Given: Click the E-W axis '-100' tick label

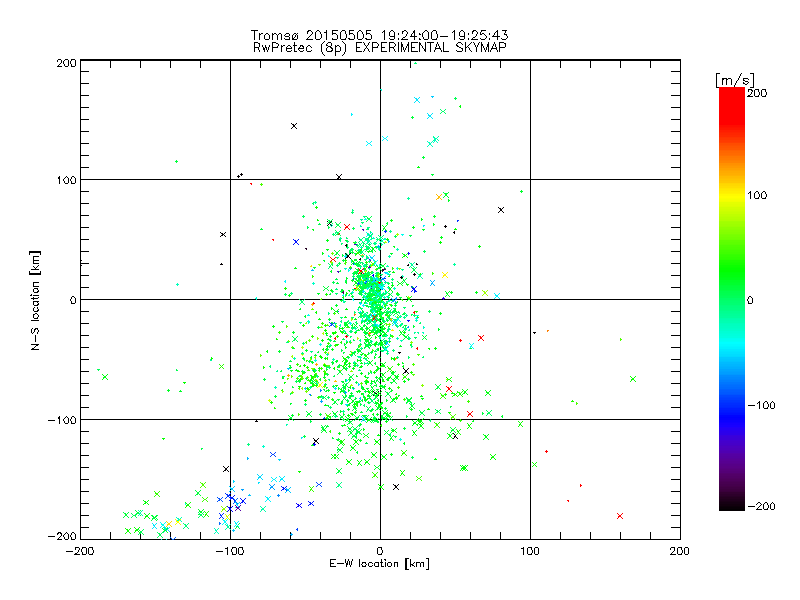Looking at the screenshot, I should tap(230, 551).
